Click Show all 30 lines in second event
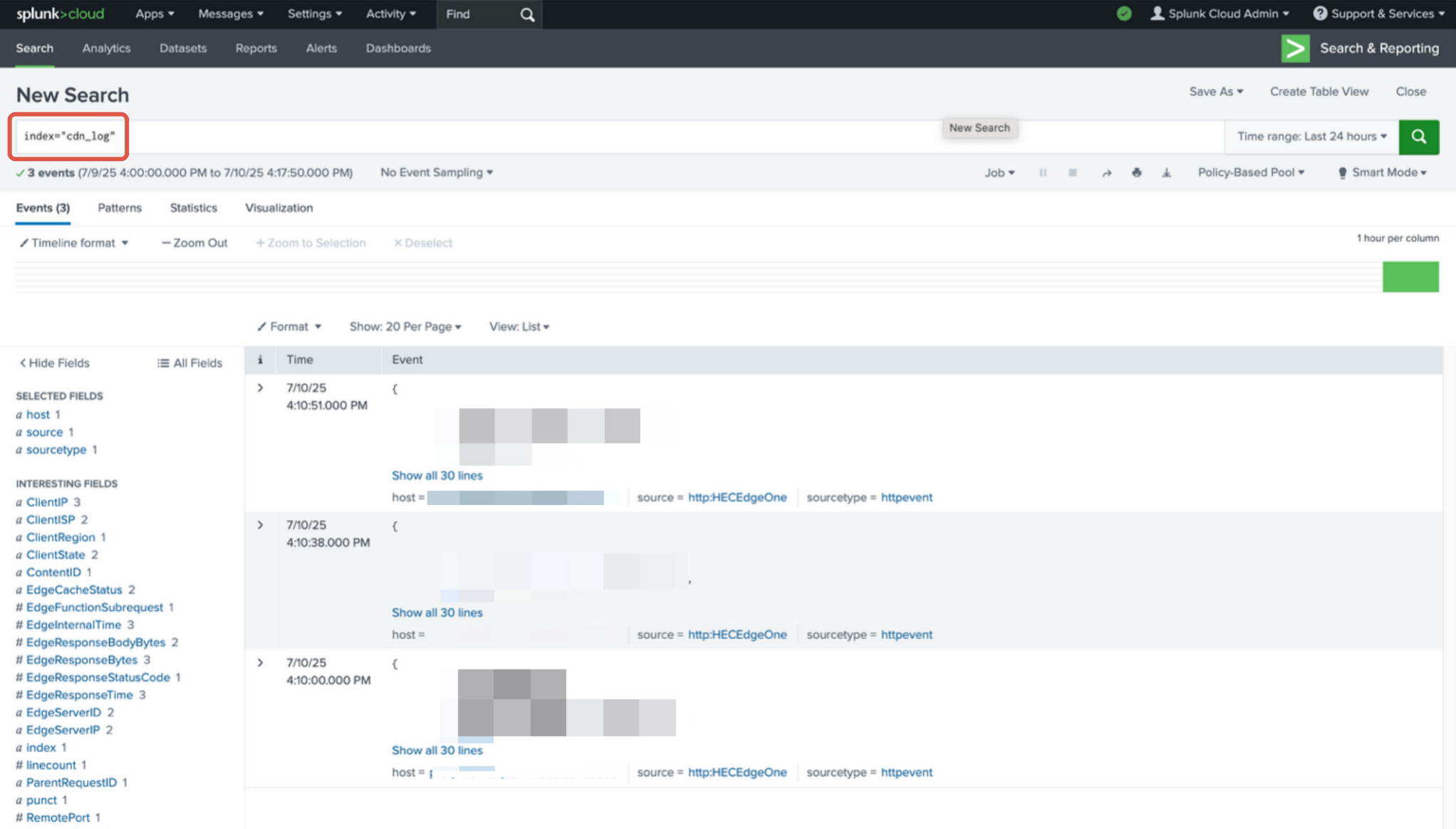This screenshot has height=829, width=1456. [437, 612]
